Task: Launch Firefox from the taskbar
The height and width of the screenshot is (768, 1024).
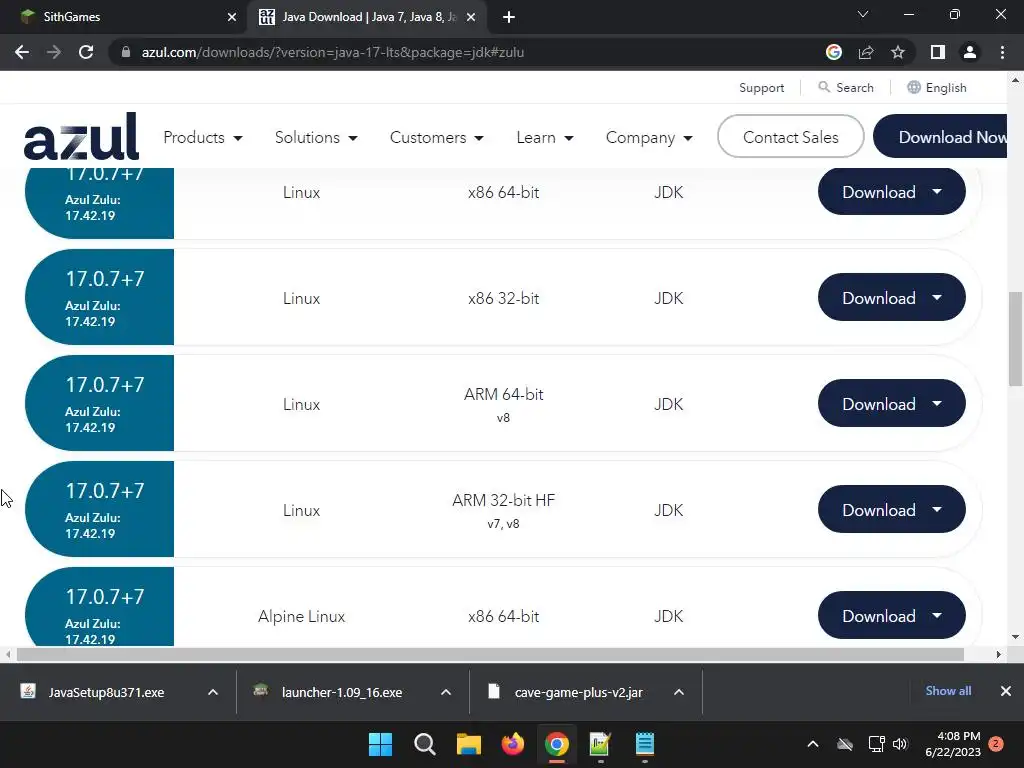Action: [513, 744]
